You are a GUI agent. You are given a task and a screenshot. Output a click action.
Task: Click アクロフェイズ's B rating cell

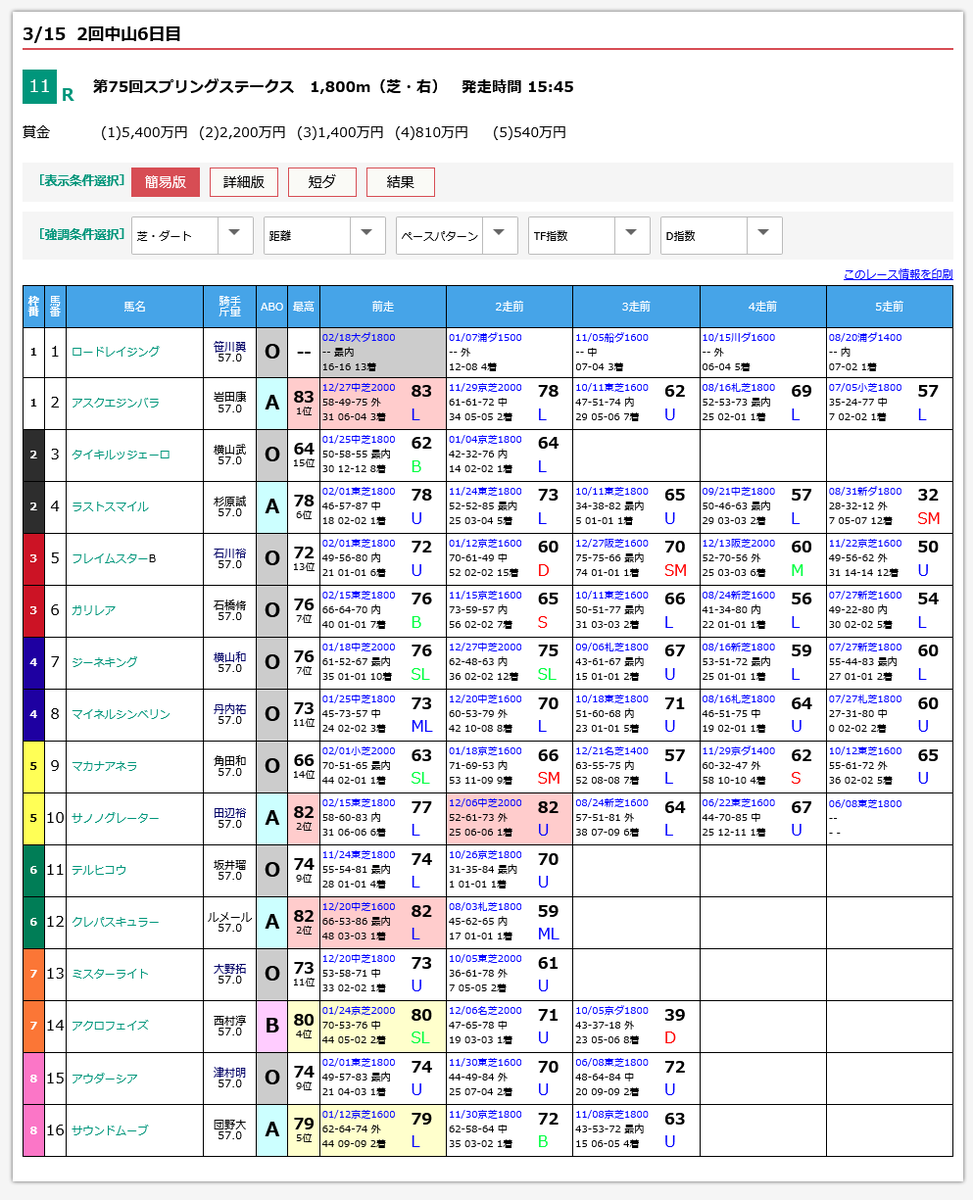pyautogui.click(x=271, y=1026)
